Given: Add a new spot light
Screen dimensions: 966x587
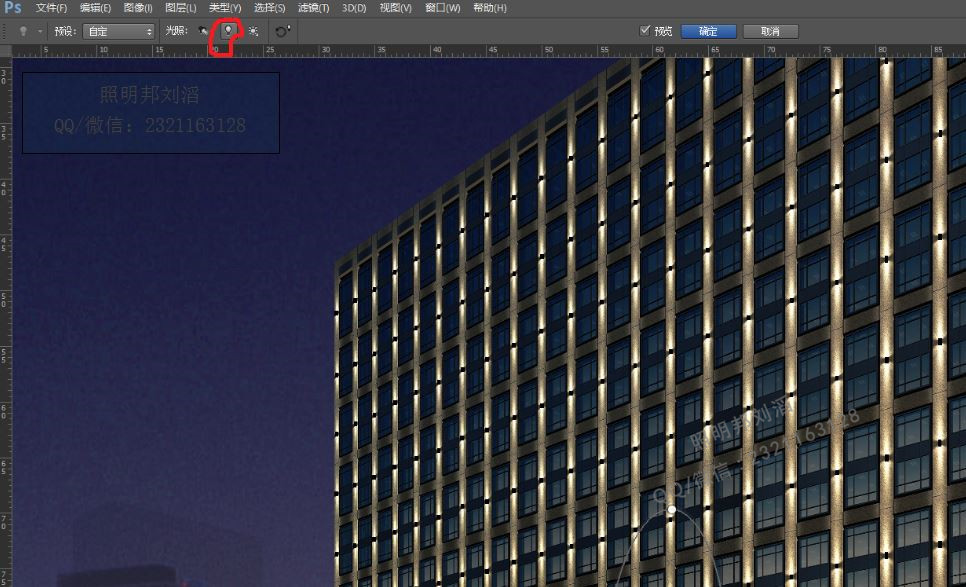Looking at the screenshot, I should pos(204,31).
